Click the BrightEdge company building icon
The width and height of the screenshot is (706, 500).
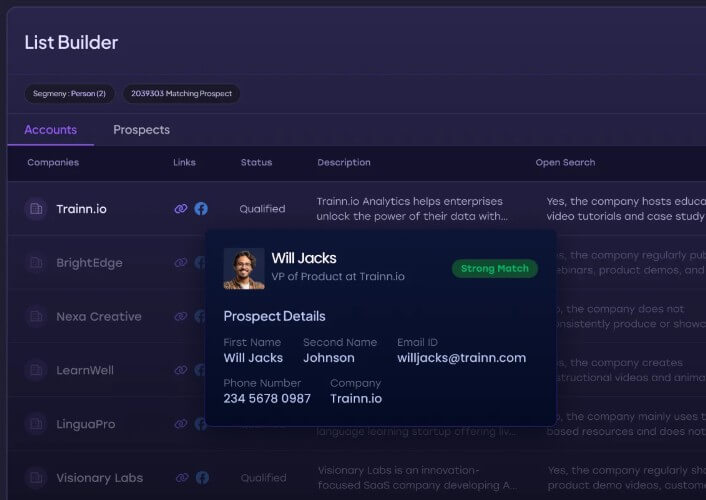click(x=36, y=263)
